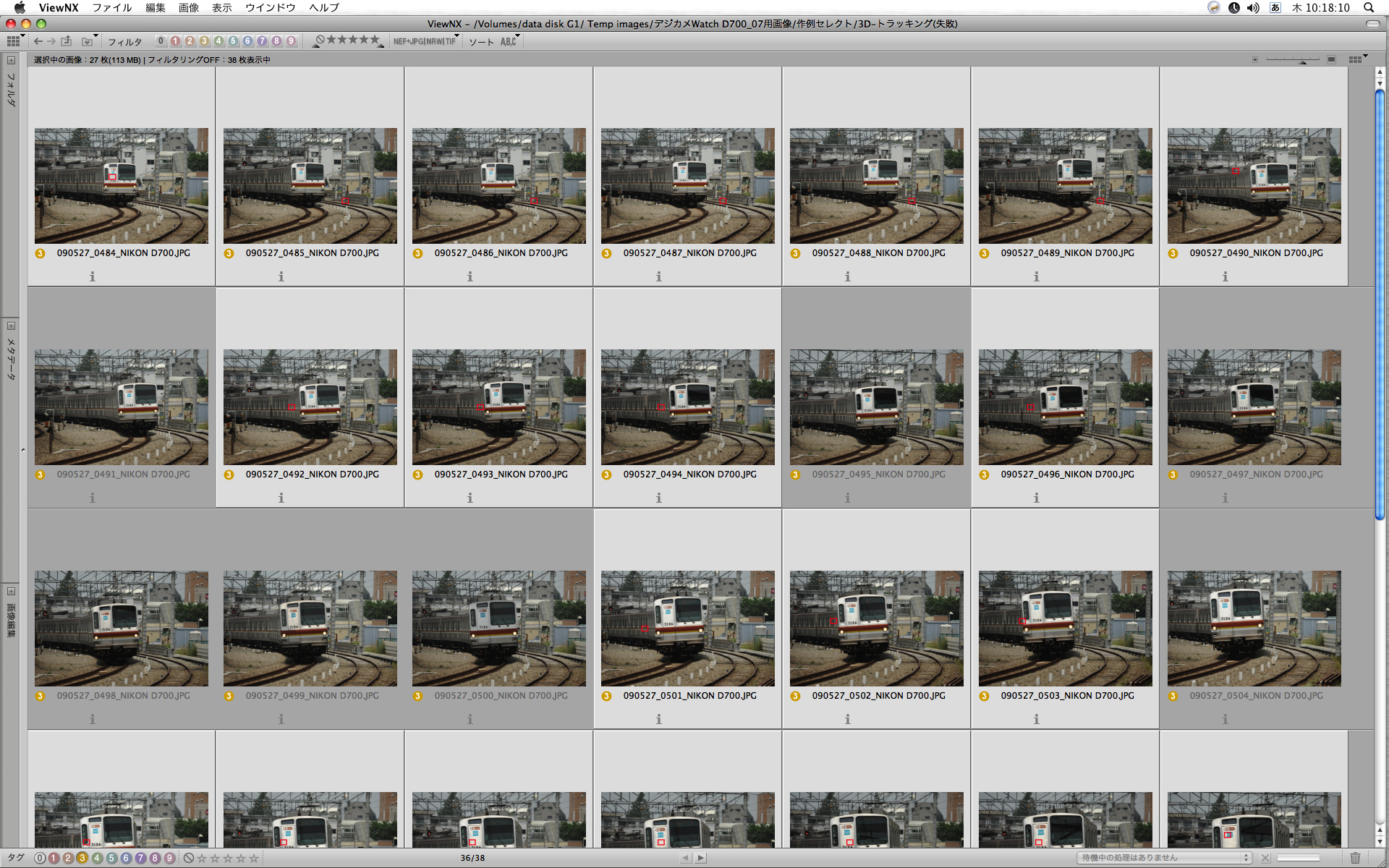Image resolution: width=1389 pixels, height=868 pixels.
Task: Click file name 090527_0494_NIKON D700.JPG
Action: tap(690, 475)
